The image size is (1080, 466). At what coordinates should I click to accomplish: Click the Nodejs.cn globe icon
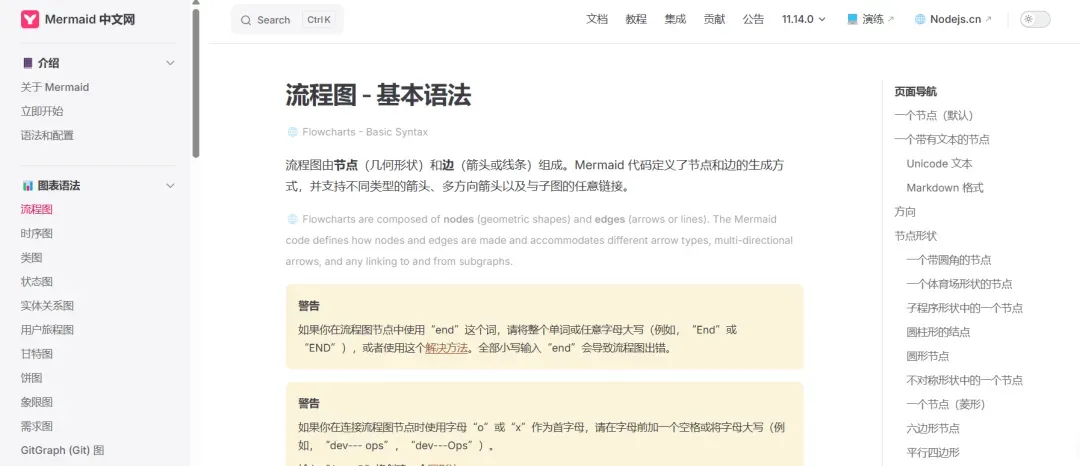[x=920, y=19]
